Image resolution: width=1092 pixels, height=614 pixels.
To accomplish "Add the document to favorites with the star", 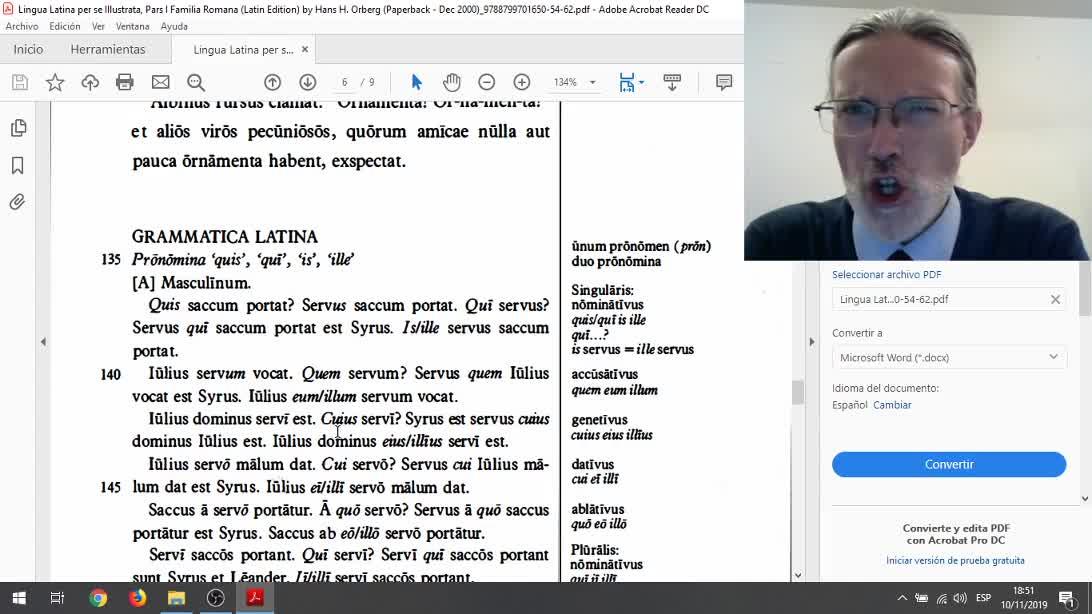I will (x=54, y=82).
